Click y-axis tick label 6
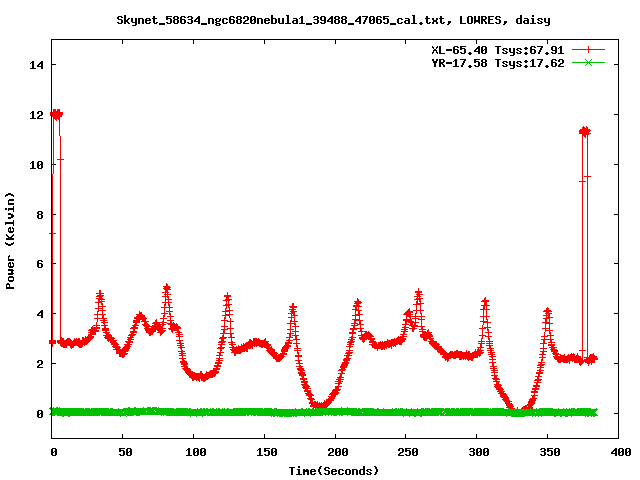Image resolution: width=640 pixels, height=480 pixels. click(40, 264)
